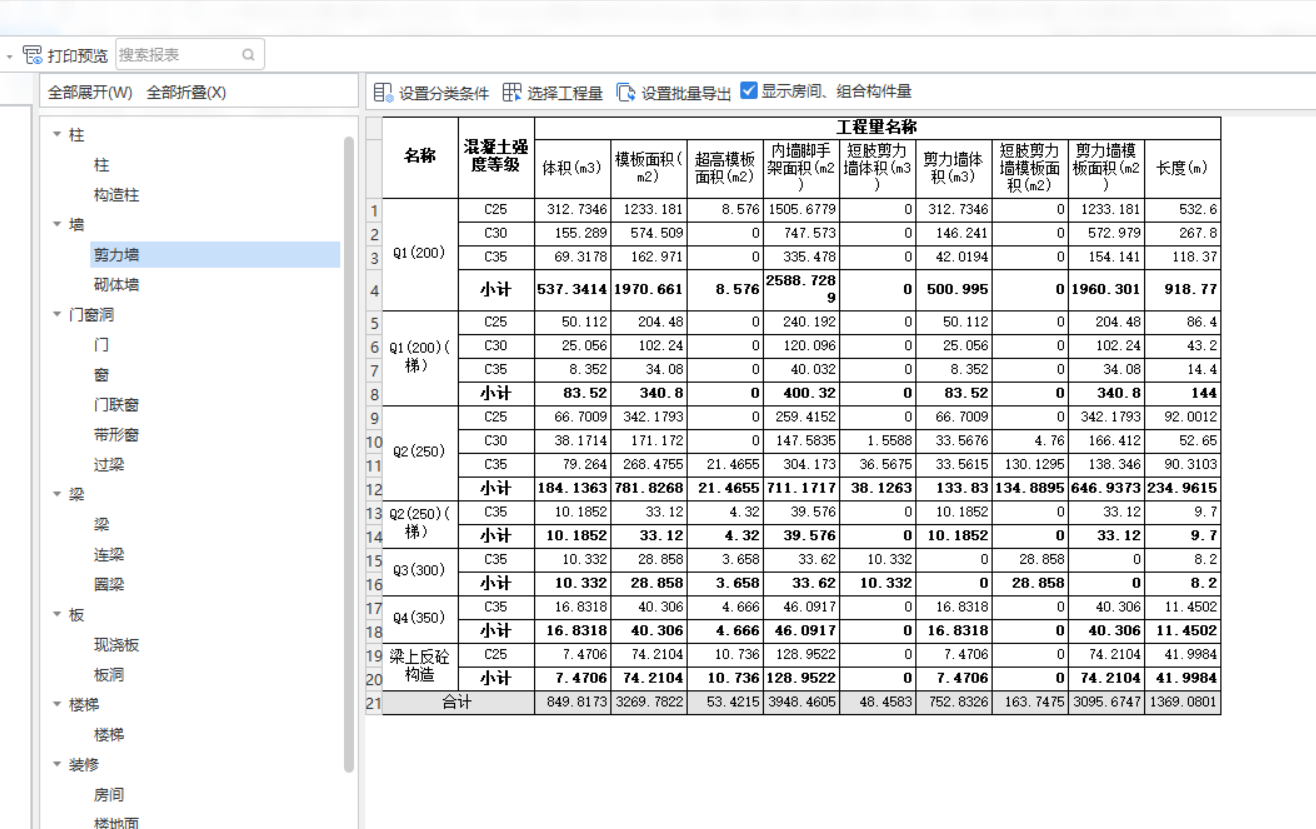The image size is (1316, 829).
Task: Open the dropdown arrow left of 打印预览
Action: click(x=10, y=56)
